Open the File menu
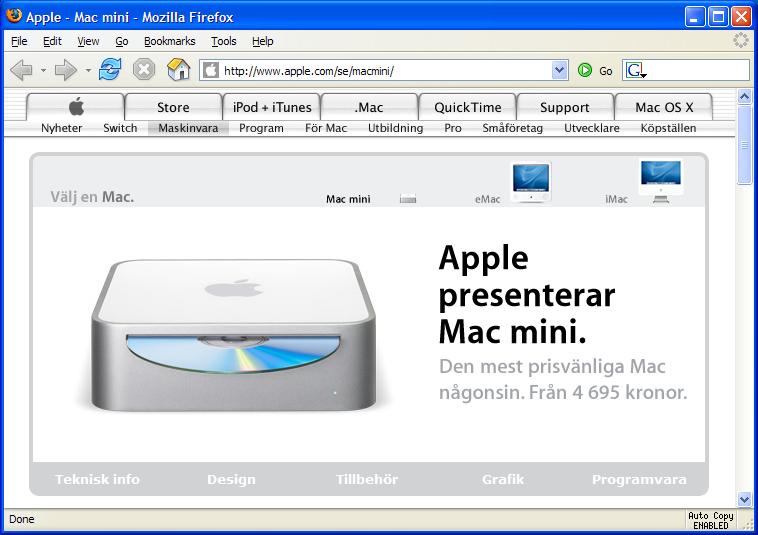The width and height of the screenshot is (758, 535). point(19,42)
